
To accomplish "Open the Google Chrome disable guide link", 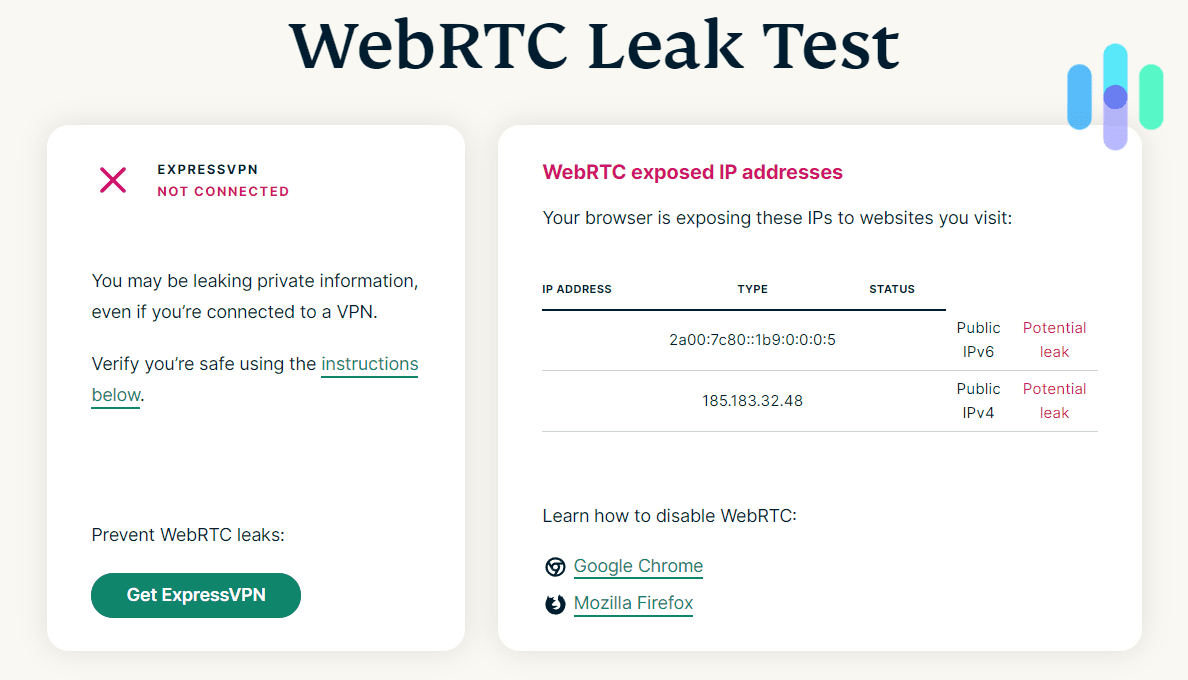I will [638, 566].
